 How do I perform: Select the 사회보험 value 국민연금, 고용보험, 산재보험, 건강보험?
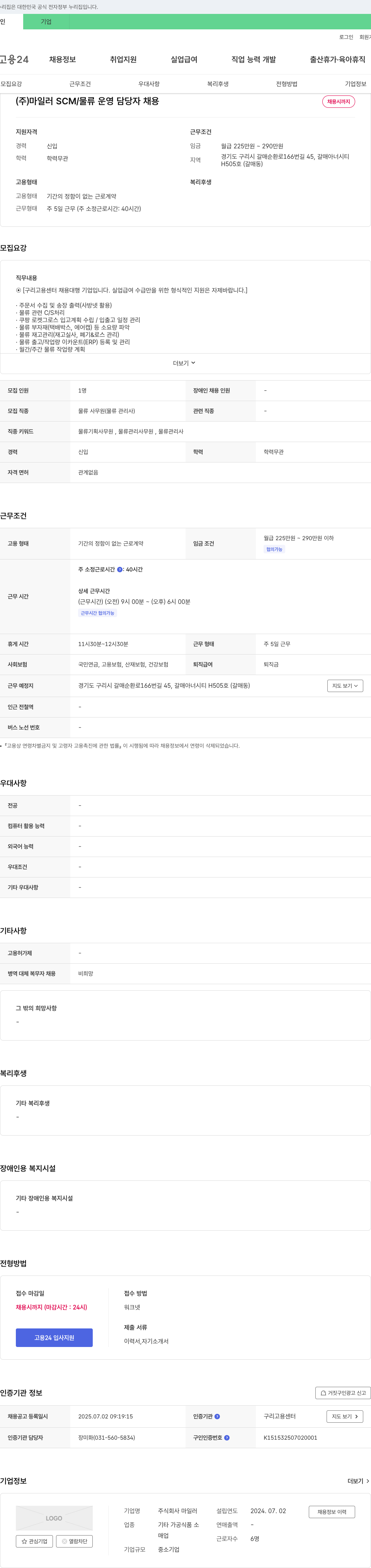[123, 665]
